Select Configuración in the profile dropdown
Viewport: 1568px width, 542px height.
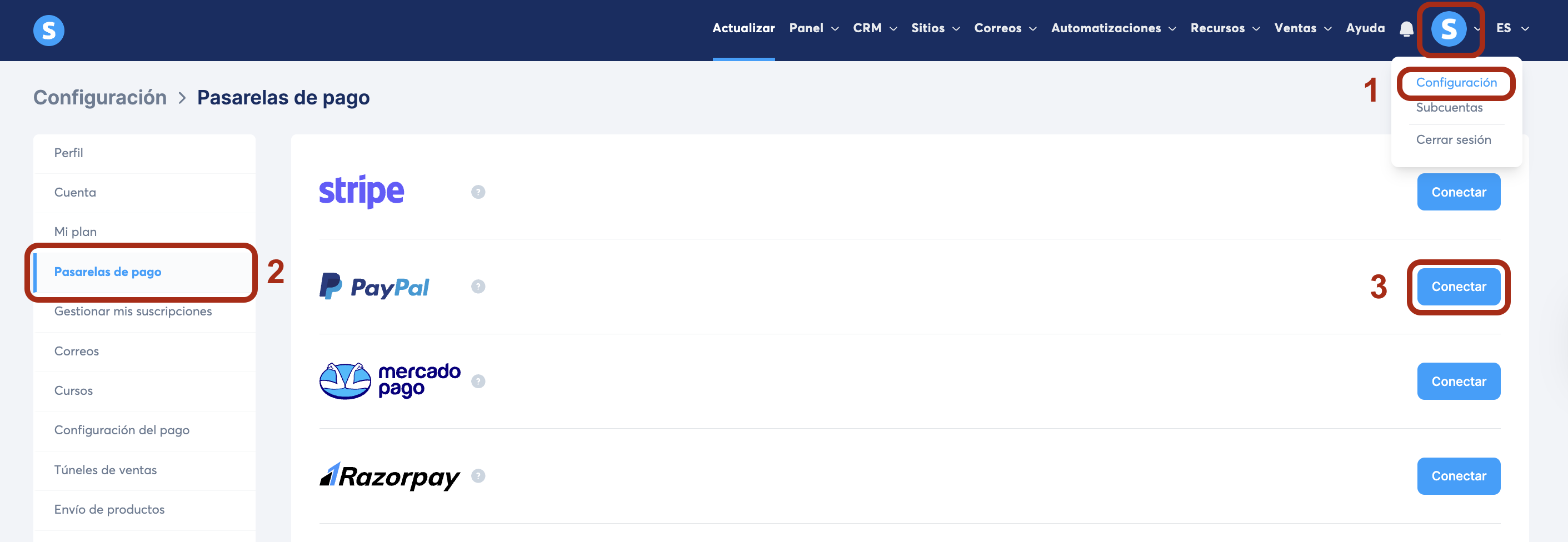pos(1456,83)
